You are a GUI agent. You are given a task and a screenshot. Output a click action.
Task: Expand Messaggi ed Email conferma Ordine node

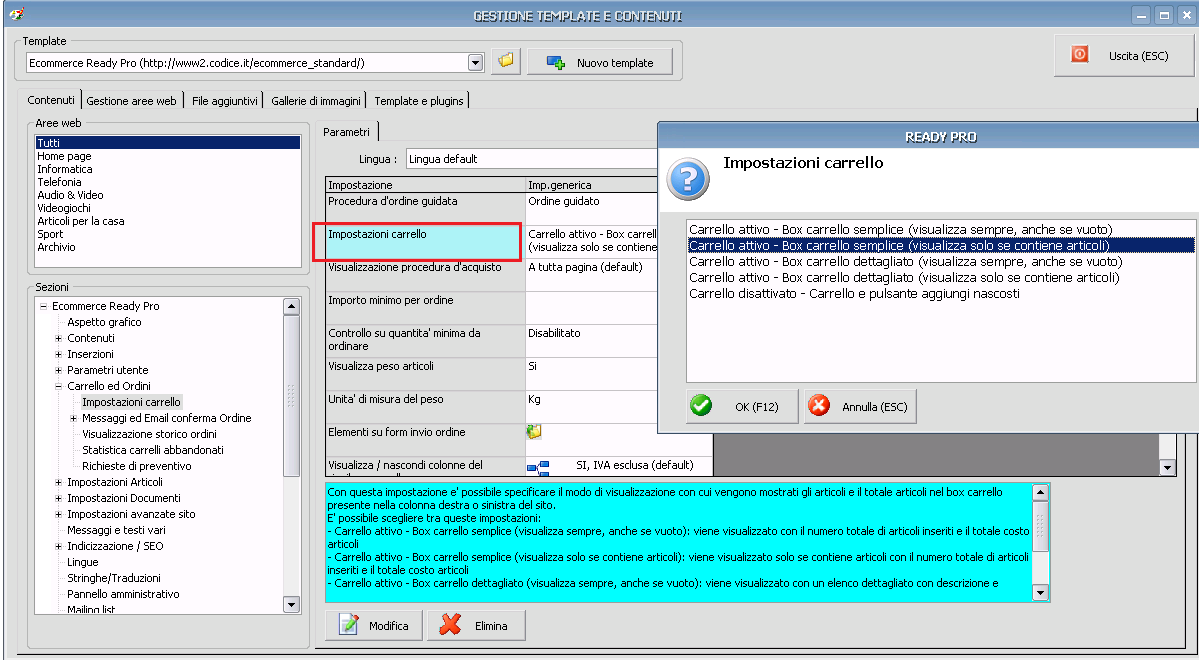(x=73, y=418)
